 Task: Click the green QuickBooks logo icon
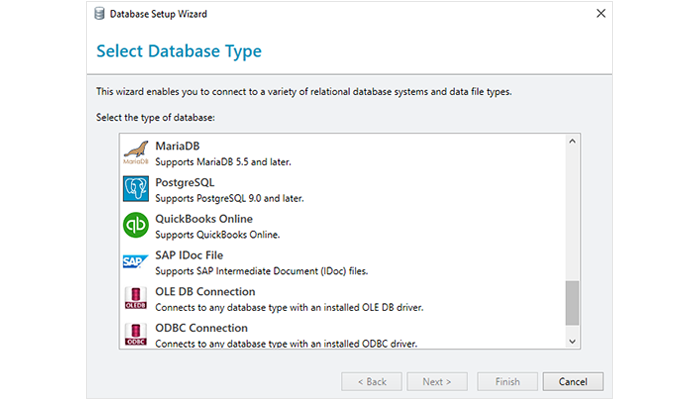point(135,226)
